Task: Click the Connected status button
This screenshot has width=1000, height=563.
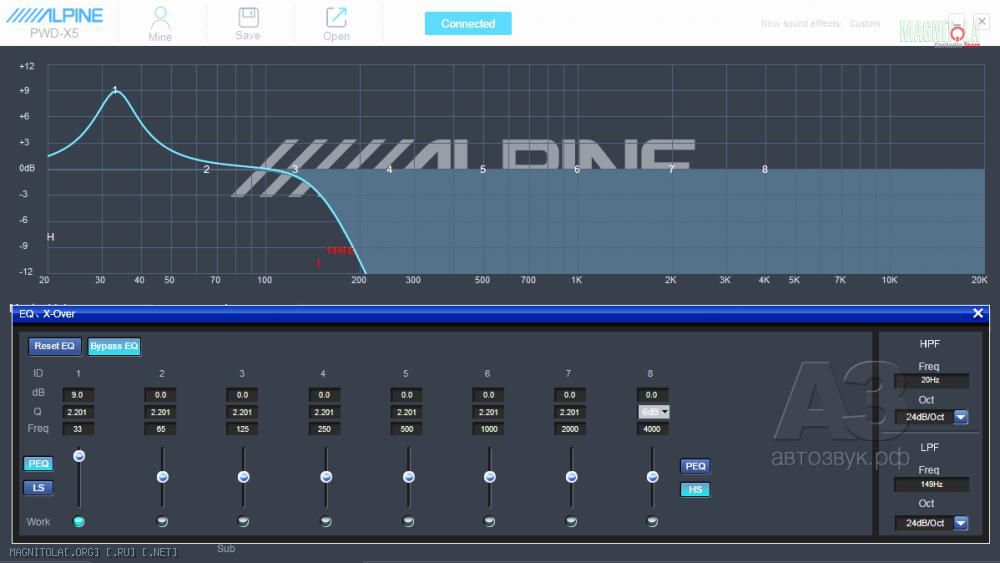Action: tap(468, 24)
